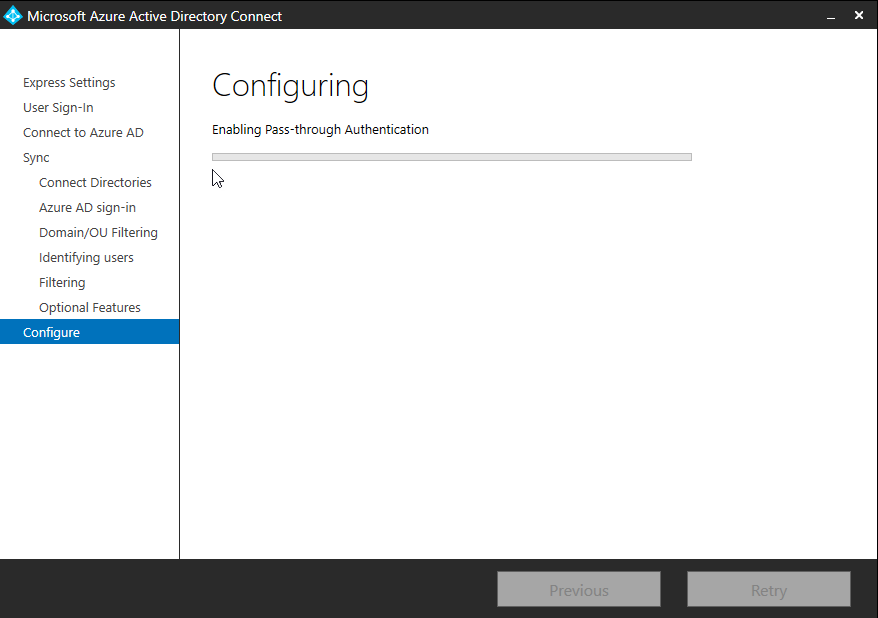Open Connect Directories sub-step
The width and height of the screenshot is (878, 618).
pyautogui.click(x=95, y=182)
